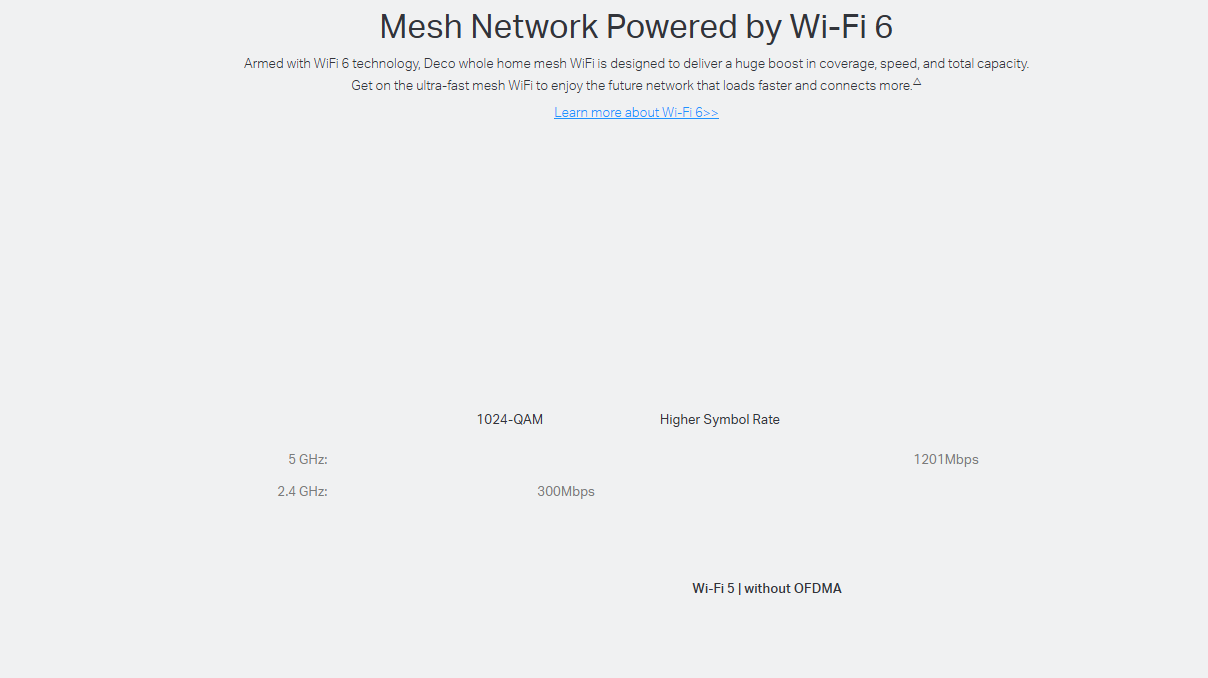Screen dimensions: 1208x678
Task: Open the Learn more about Wi-Fi 6 link
Action: tap(636, 113)
